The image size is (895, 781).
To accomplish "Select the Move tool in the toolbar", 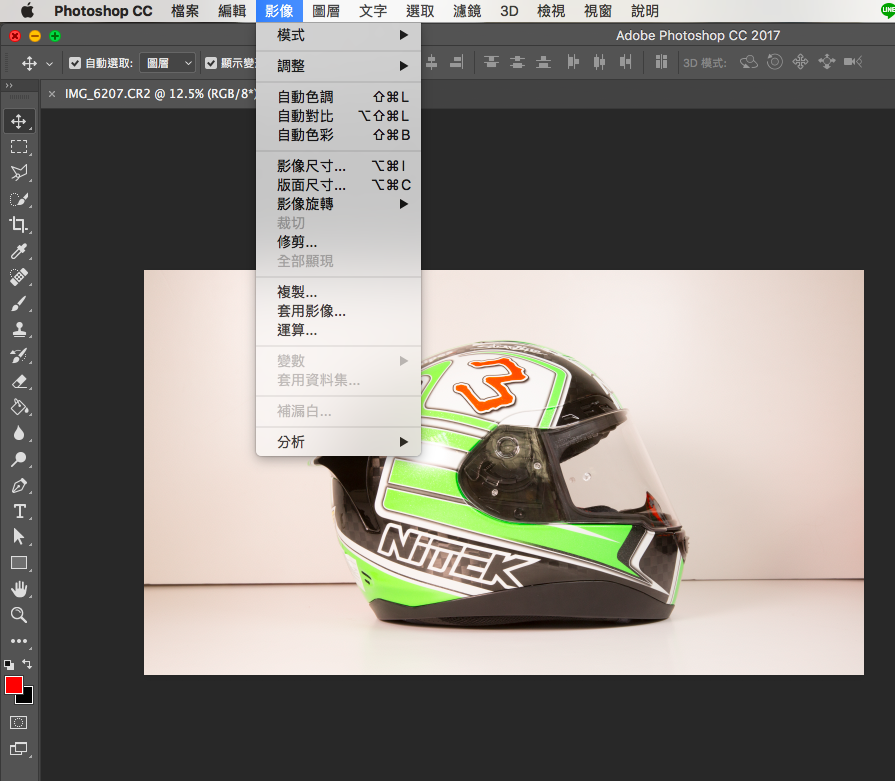I will [19, 121].
